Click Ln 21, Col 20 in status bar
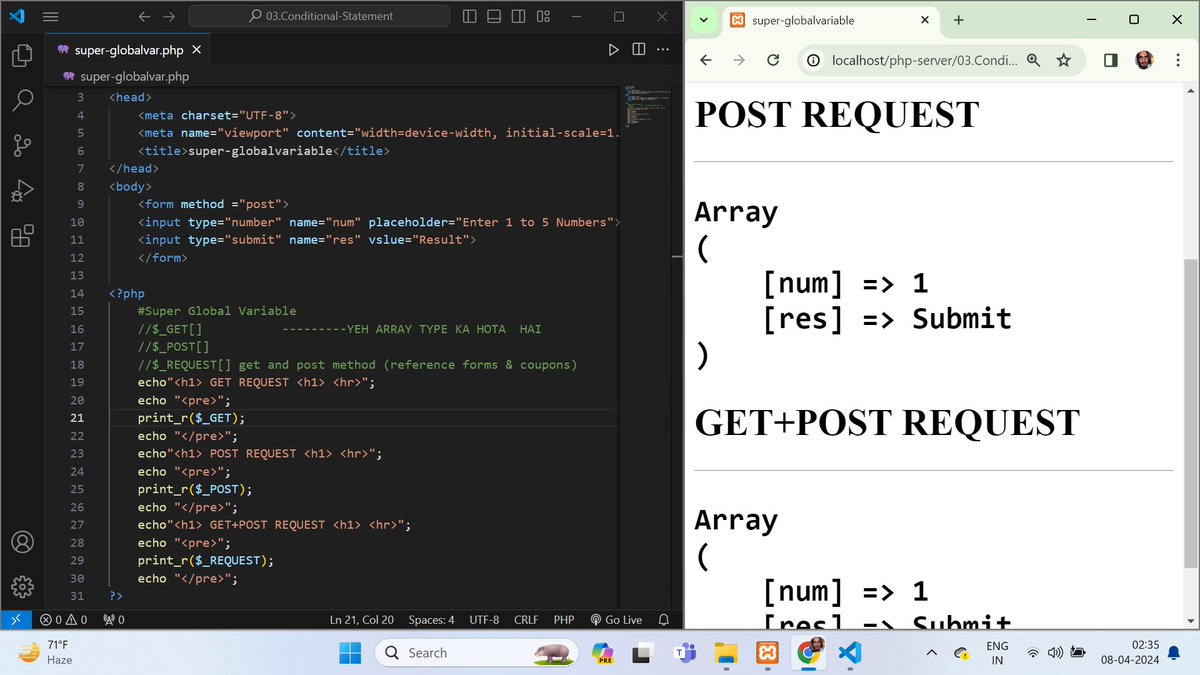The image size is (1200, 675). [362, 620]
